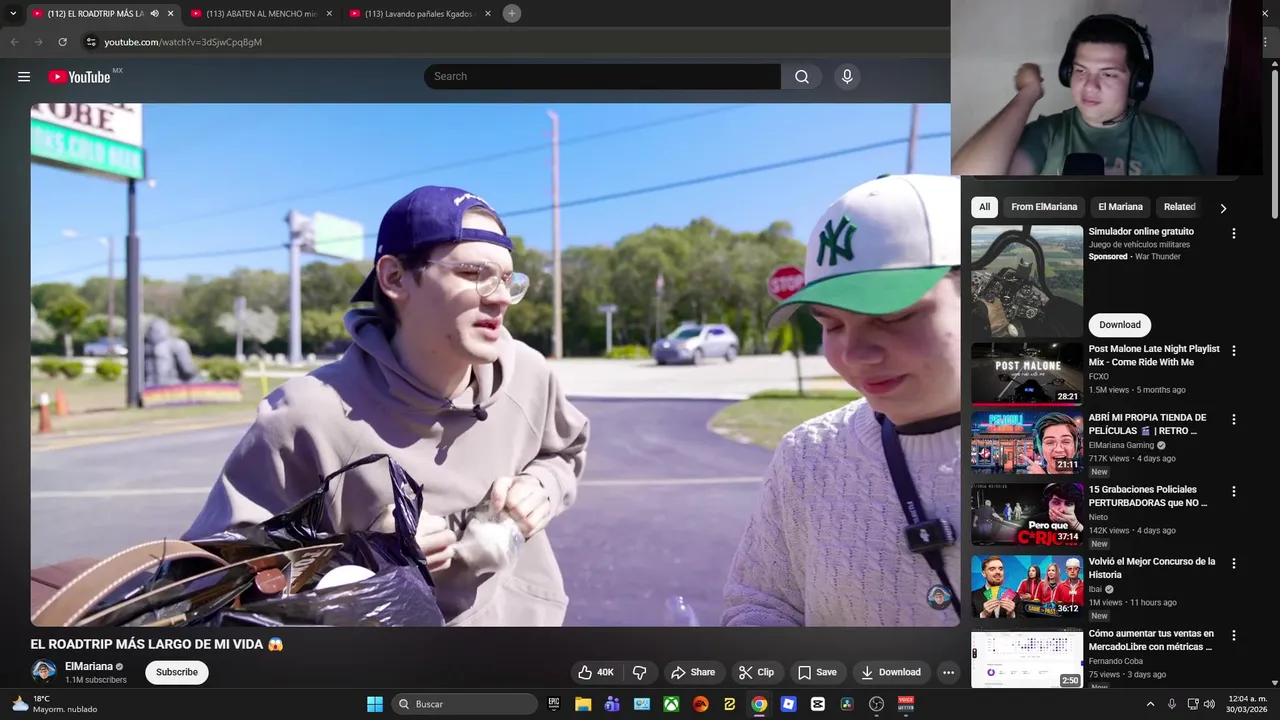
Task: Focus the Chrome address bar URL
Action: [183, 42]
